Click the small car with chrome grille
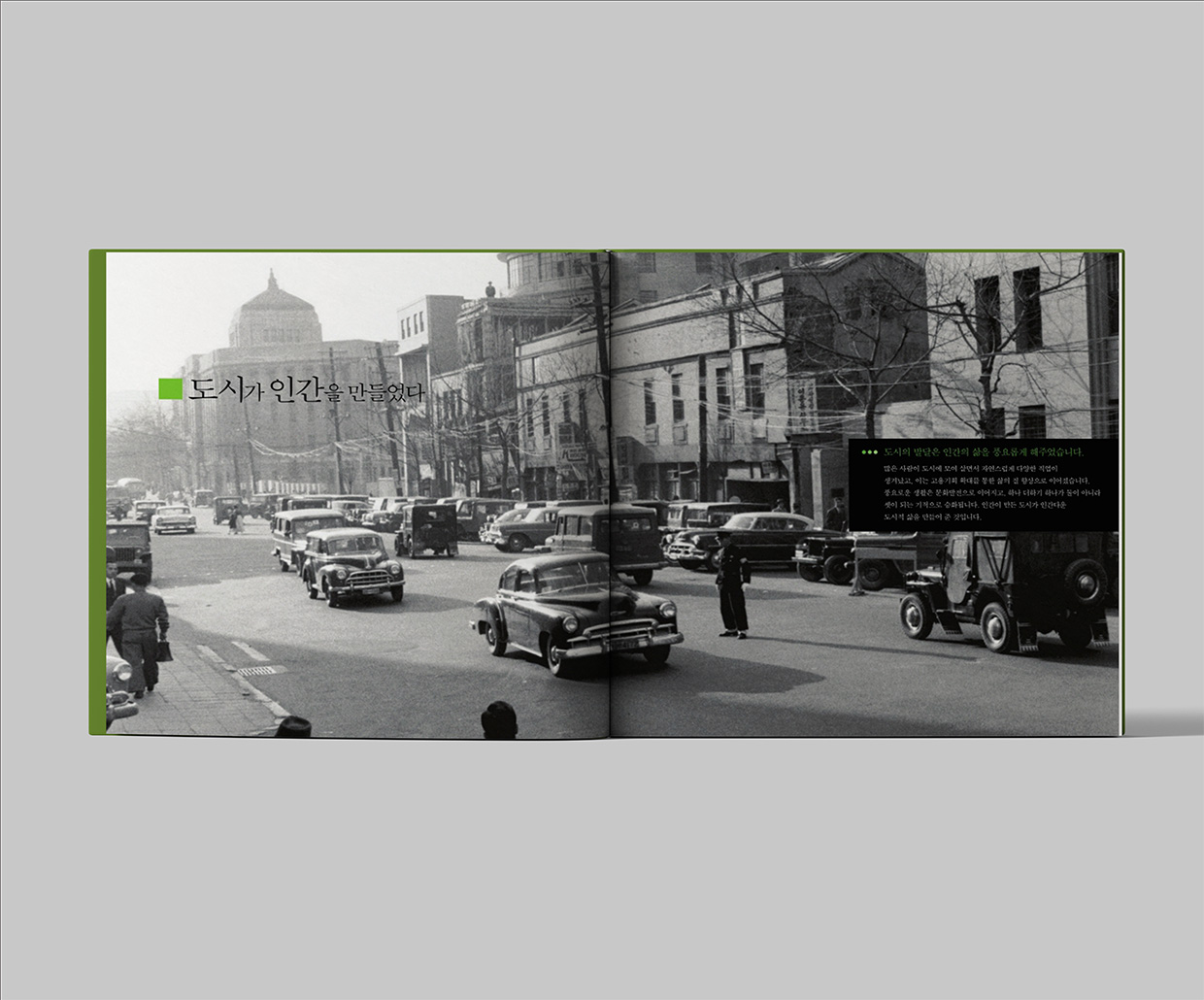1204x1000 pixels. 352,567
